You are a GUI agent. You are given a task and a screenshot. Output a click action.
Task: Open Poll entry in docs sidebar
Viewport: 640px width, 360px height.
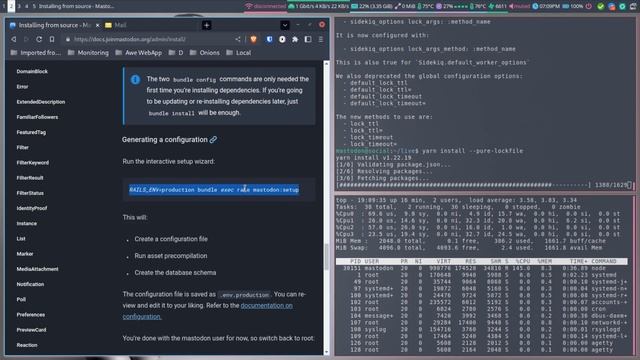coord(21,299)
